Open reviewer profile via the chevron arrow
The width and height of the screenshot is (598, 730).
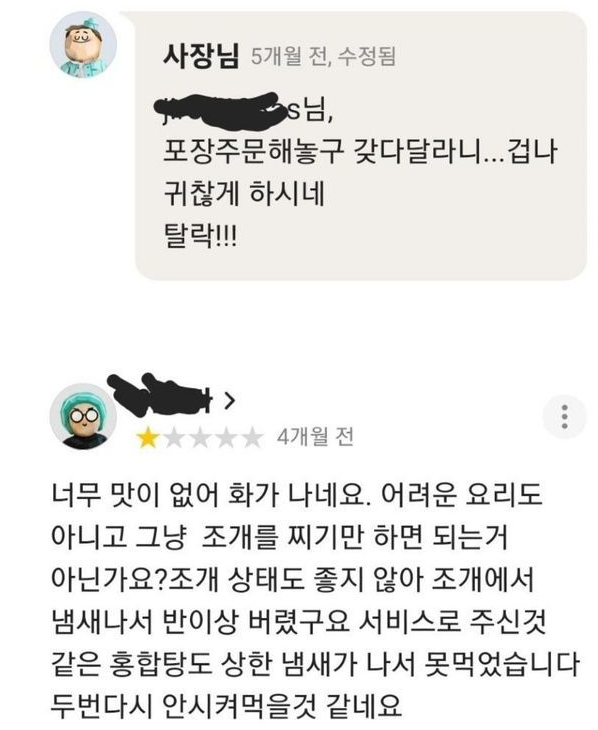tap(229, 400)
